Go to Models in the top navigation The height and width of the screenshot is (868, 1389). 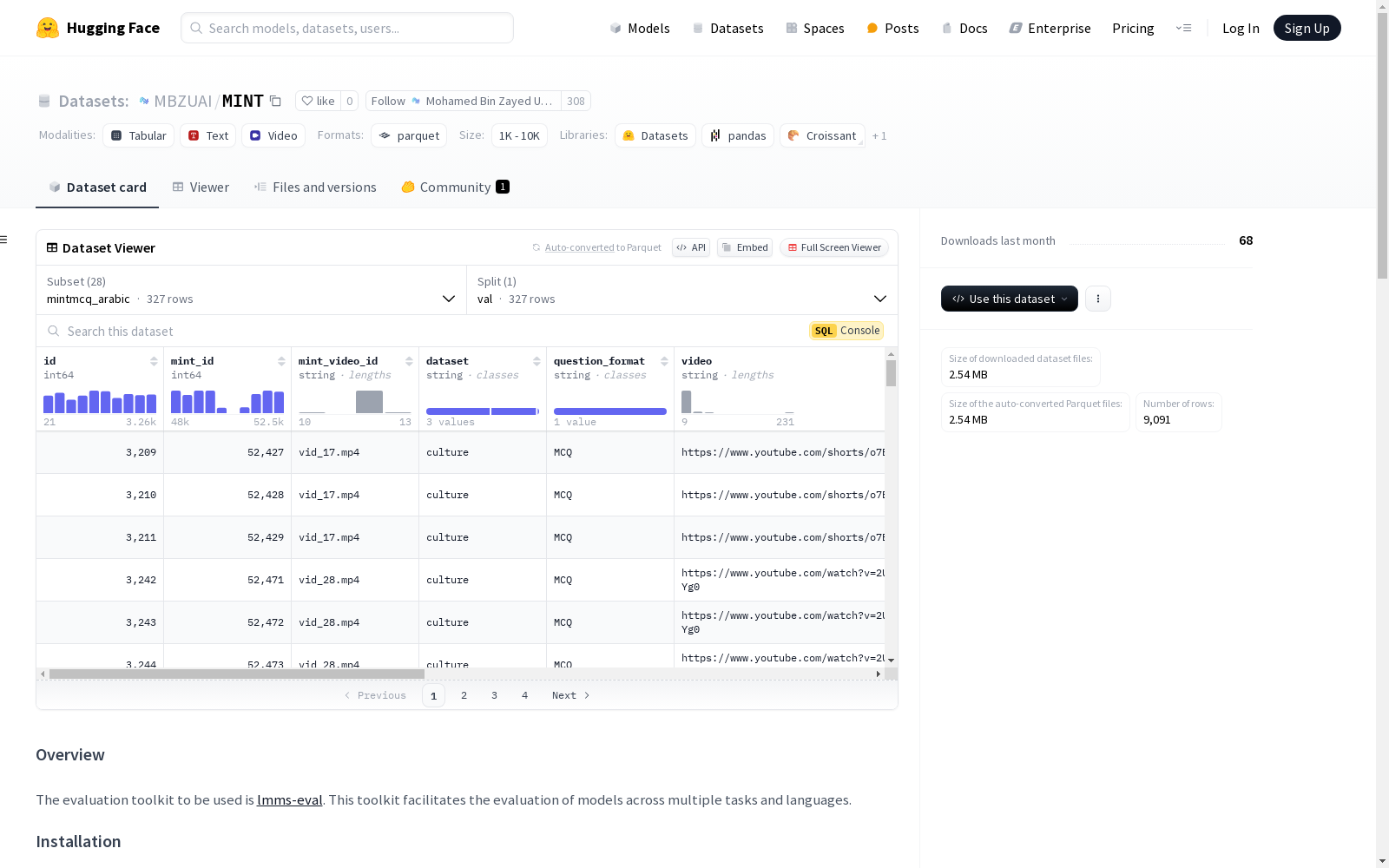[640, 28]
